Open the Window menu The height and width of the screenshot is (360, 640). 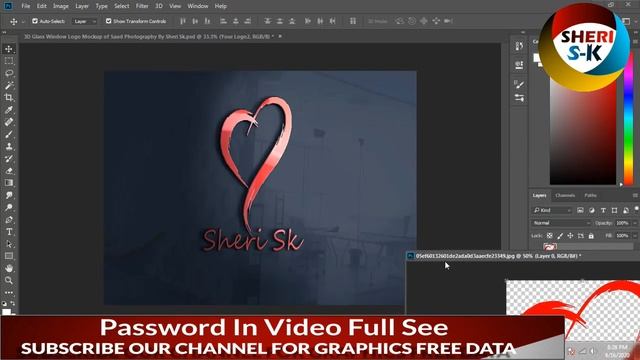click(198, 6)
